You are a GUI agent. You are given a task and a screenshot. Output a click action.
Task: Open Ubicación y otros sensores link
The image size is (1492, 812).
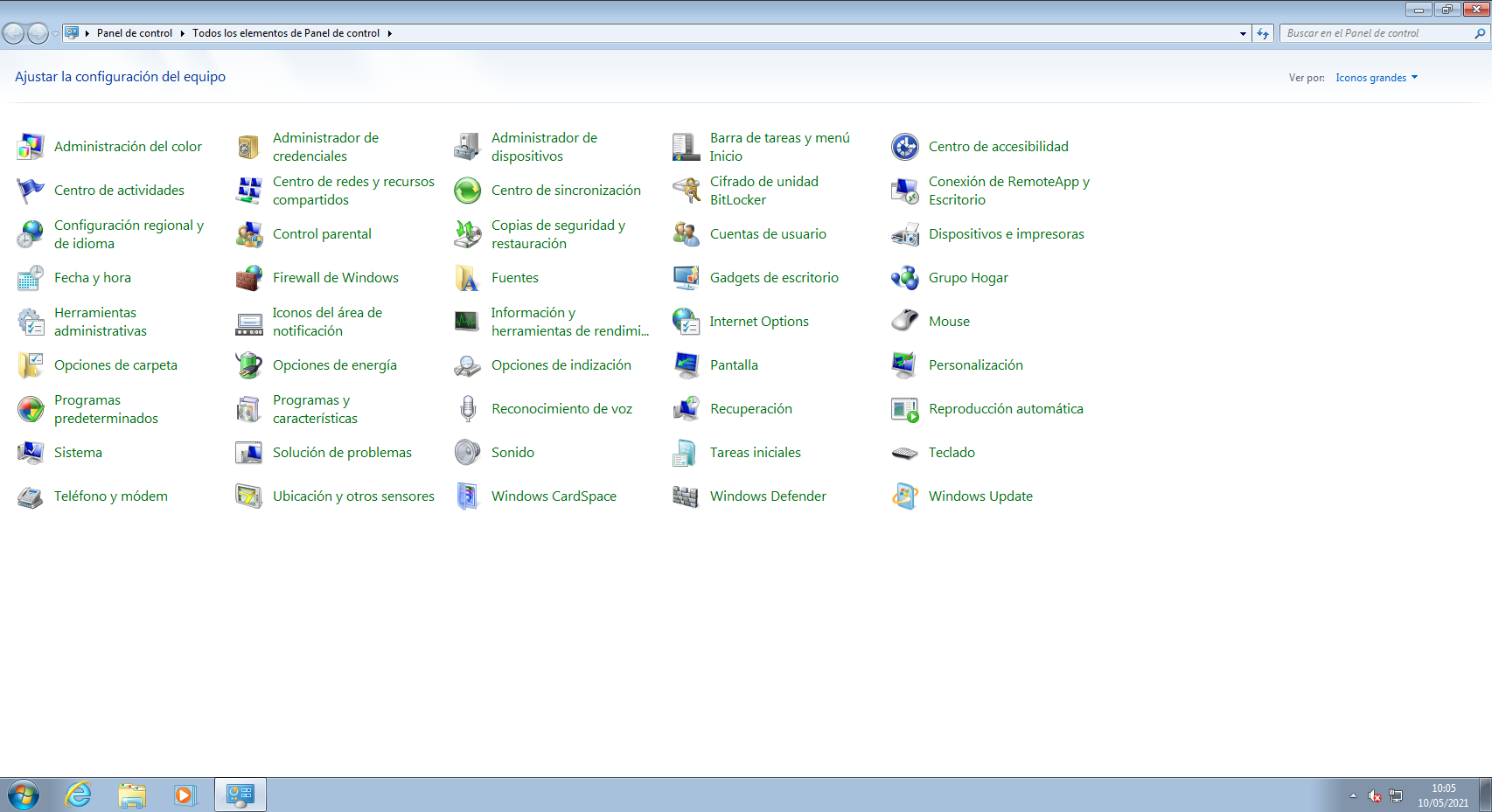(353, 496)
